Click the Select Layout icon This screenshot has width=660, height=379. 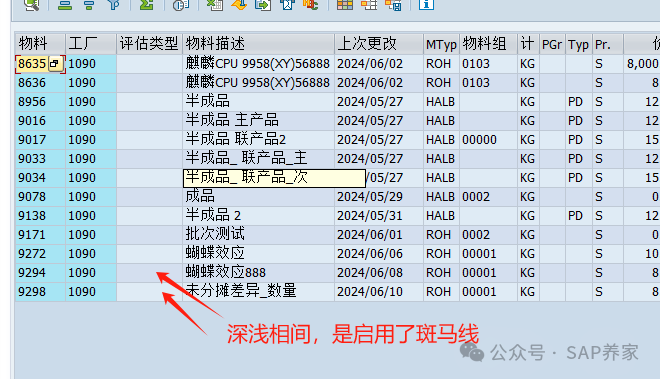coord(369,4)
